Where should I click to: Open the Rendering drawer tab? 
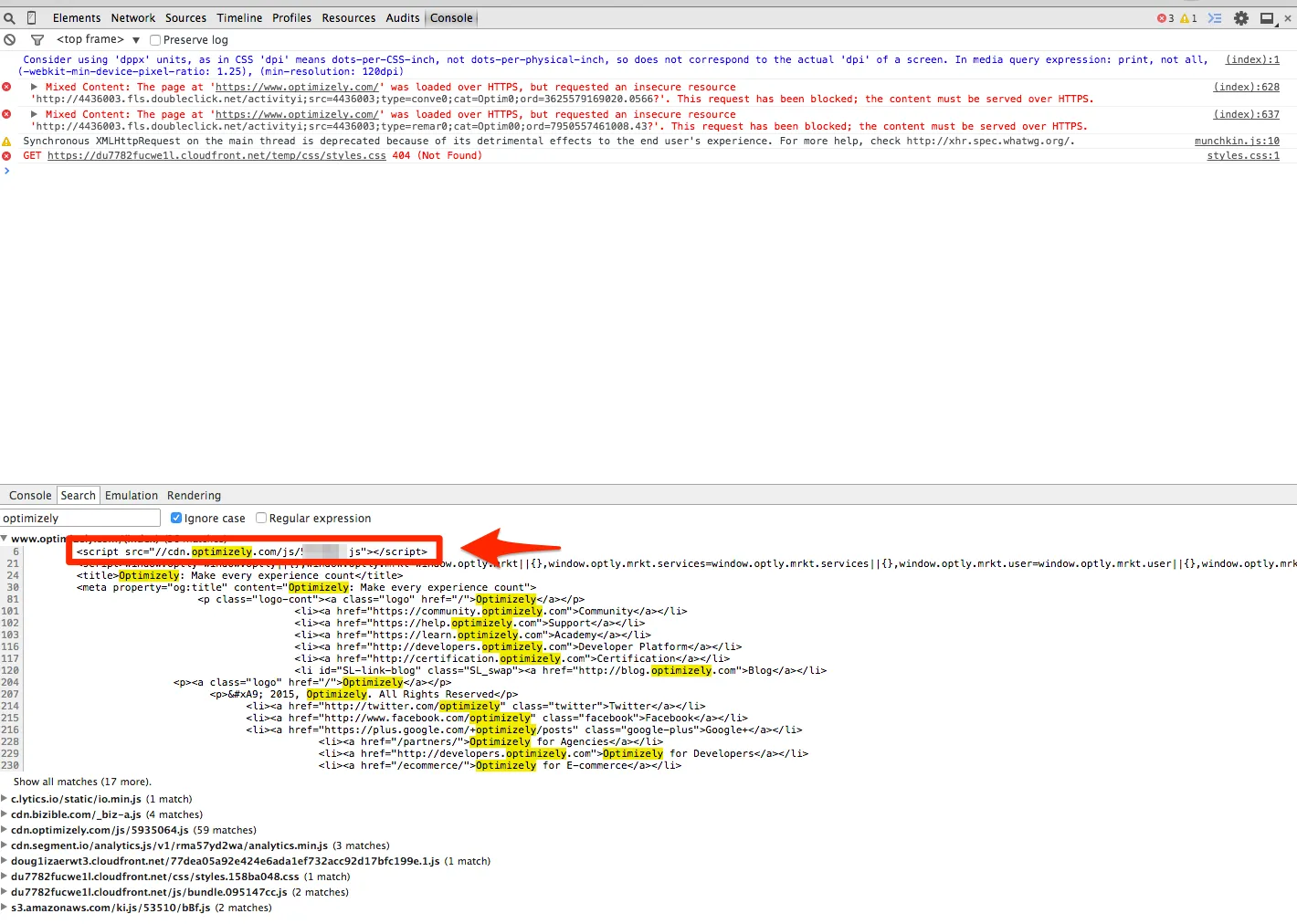194,496
